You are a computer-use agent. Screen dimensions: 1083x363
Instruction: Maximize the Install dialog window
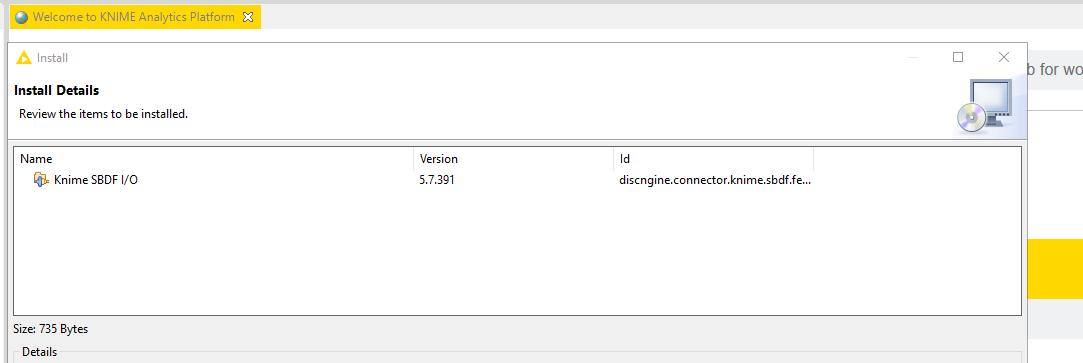click(x=958, y=57)
